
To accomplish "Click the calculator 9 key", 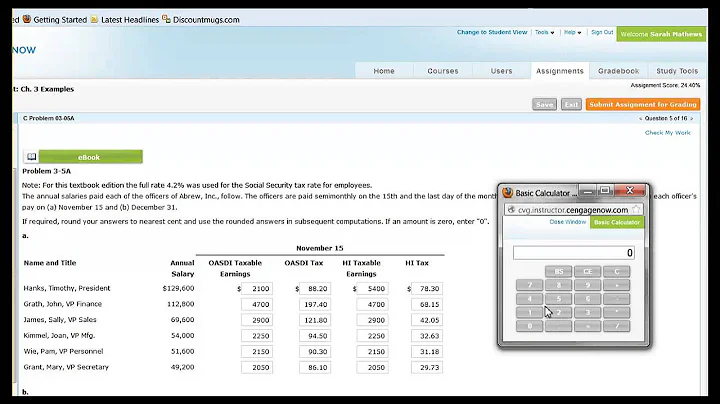I will click(x=588, y=285).
